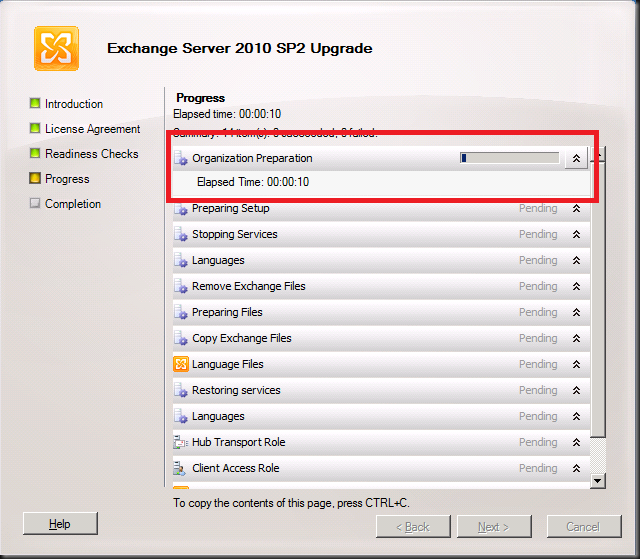Click the copy contents CTRL+C hint text
The width and height of the screenshot is (640, 559).
point(291,503)
